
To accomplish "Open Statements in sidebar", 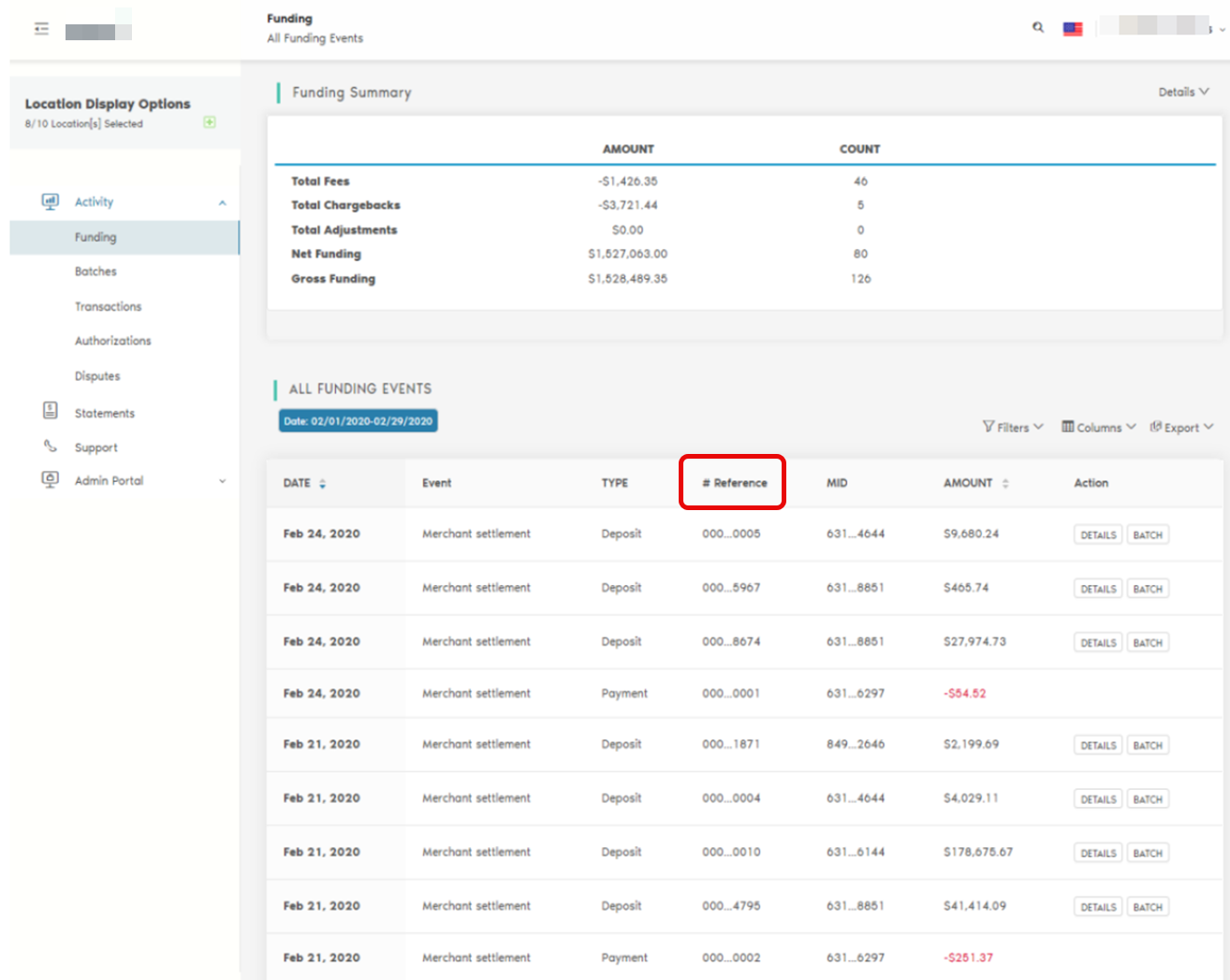I will coord(105,413).
